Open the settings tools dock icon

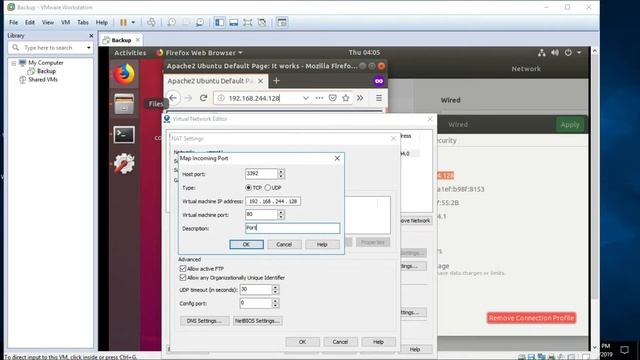(x=124, y=164)
